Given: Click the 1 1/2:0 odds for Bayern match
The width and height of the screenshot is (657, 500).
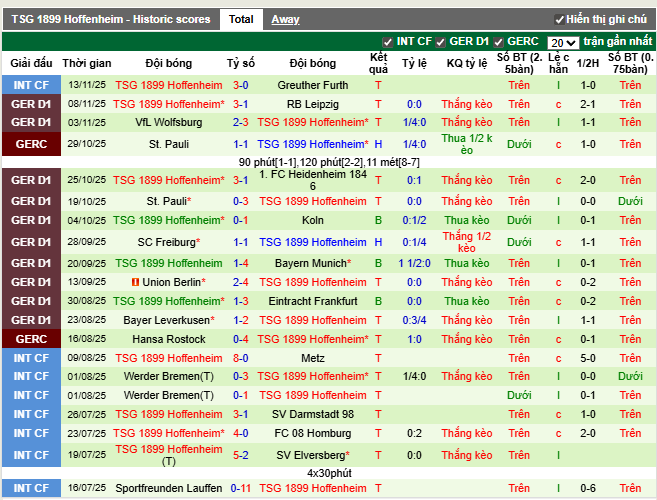Looking at the screenshot, I should (x=414, y=263).
